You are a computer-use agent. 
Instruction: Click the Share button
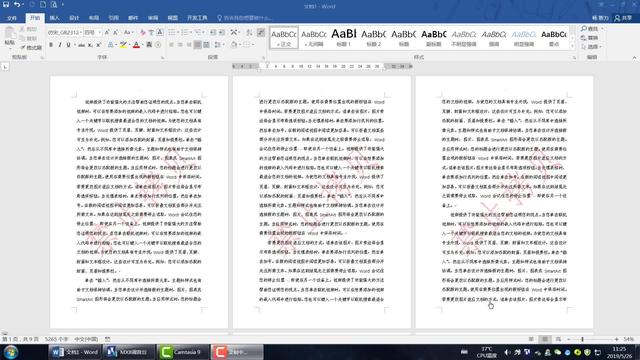(x=623, y=18)
